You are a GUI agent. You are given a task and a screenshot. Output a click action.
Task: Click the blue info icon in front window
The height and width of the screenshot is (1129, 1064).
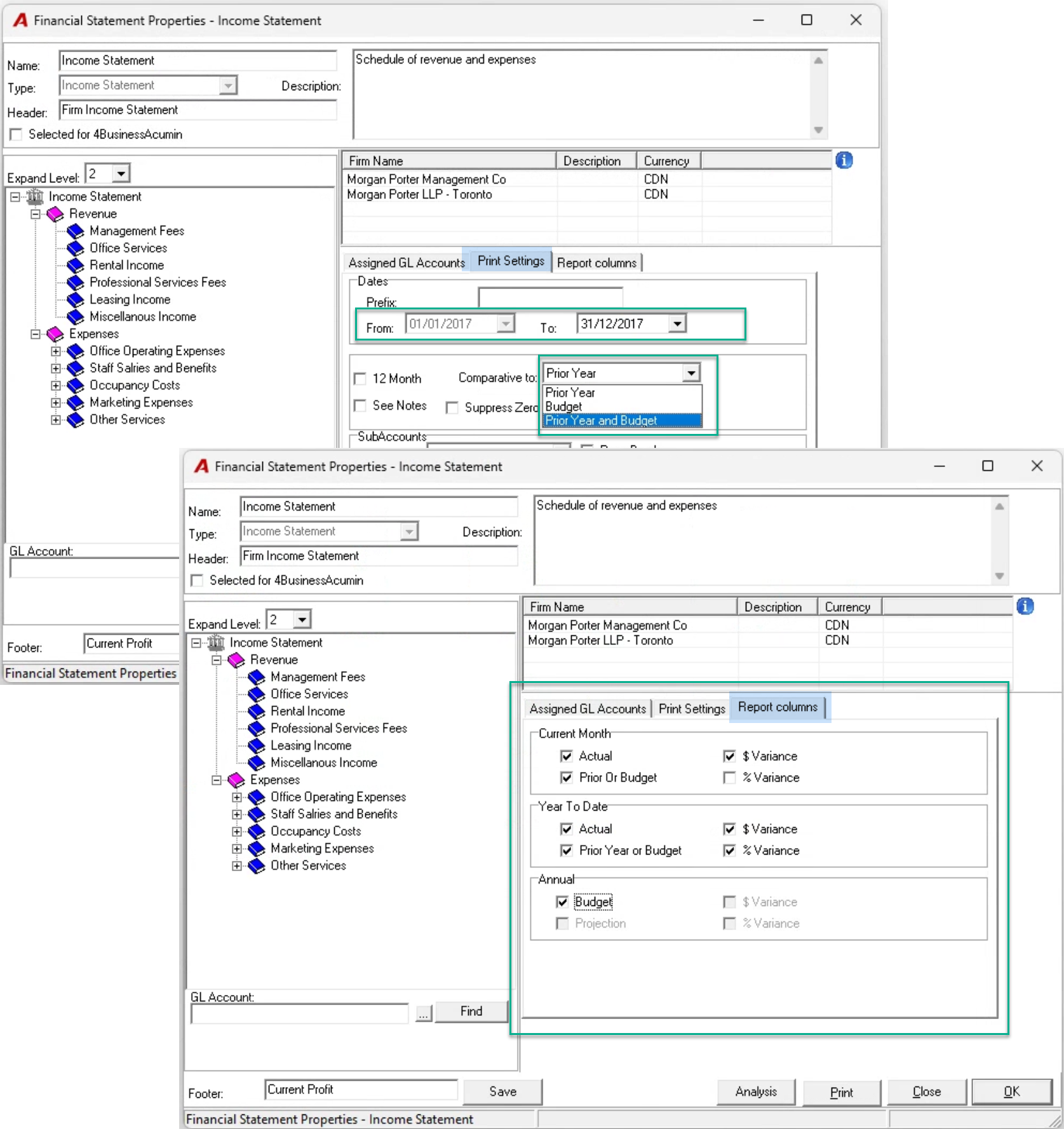coord(1025,606)
